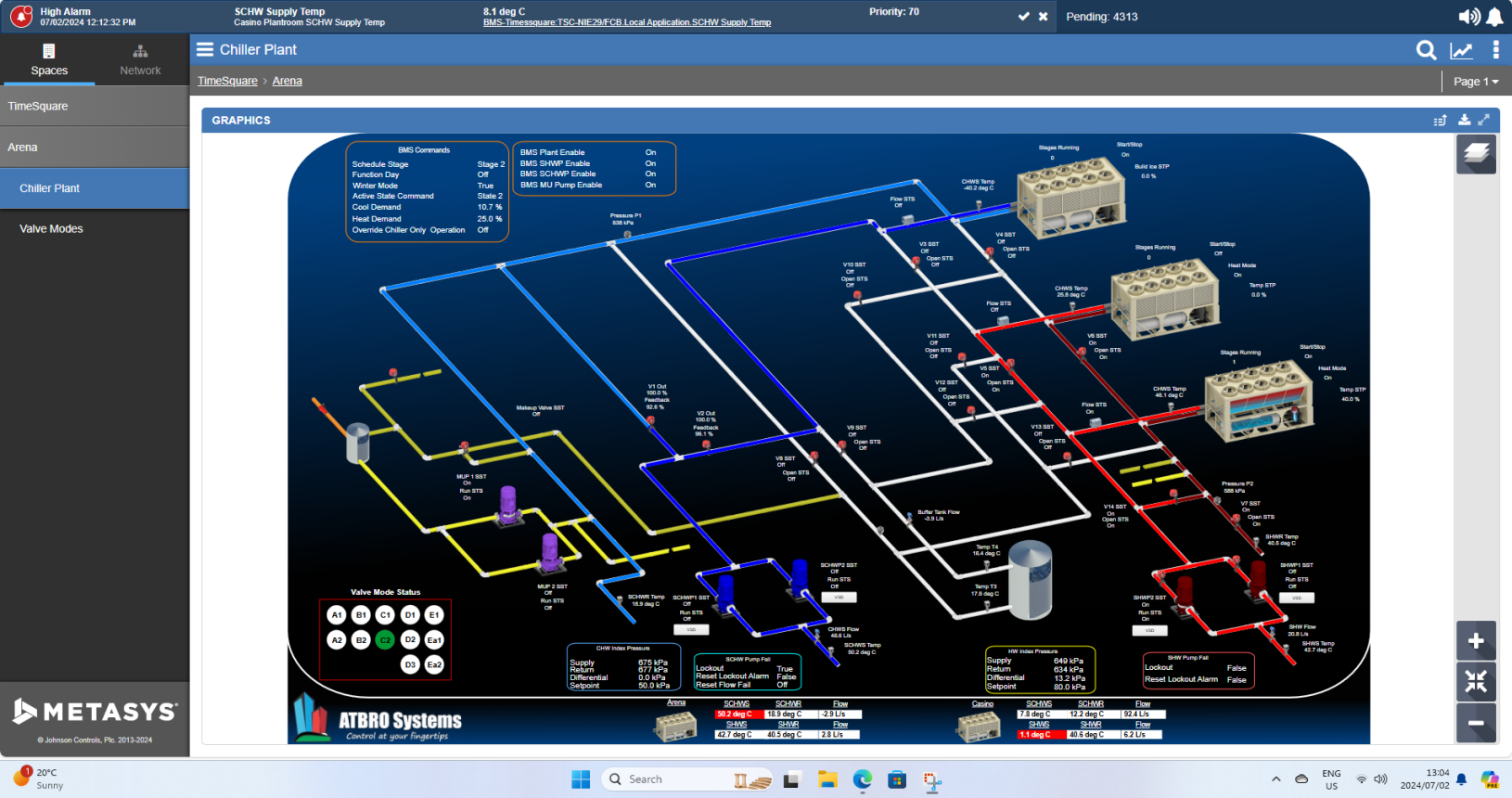The width and height of the screenshot is (1512, 798).
Task: Click the Casino chiller thumbnail in summary
Action: point(980,727)
